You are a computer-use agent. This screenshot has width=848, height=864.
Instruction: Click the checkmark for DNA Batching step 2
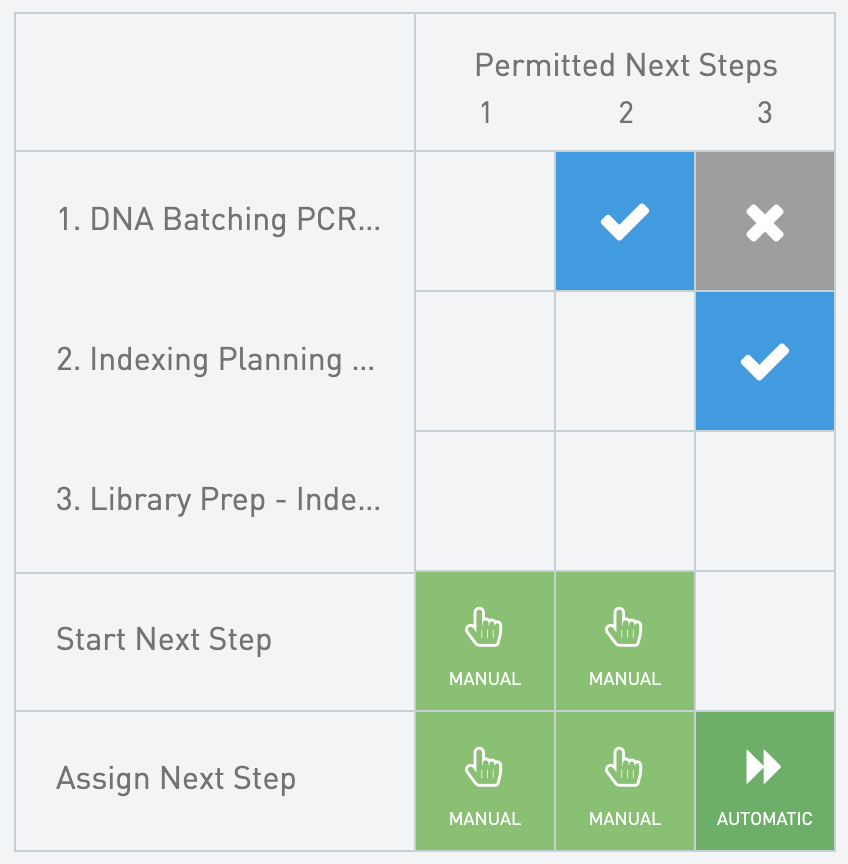625,221
